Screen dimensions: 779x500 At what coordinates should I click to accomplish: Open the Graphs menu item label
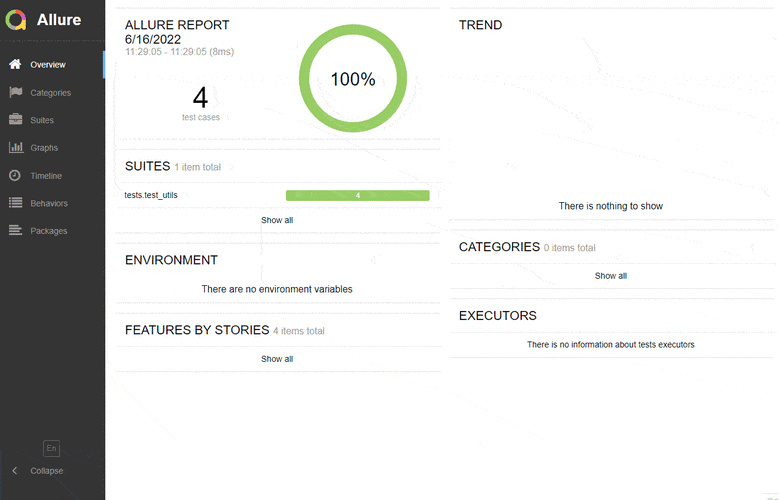tap(44, 148)
